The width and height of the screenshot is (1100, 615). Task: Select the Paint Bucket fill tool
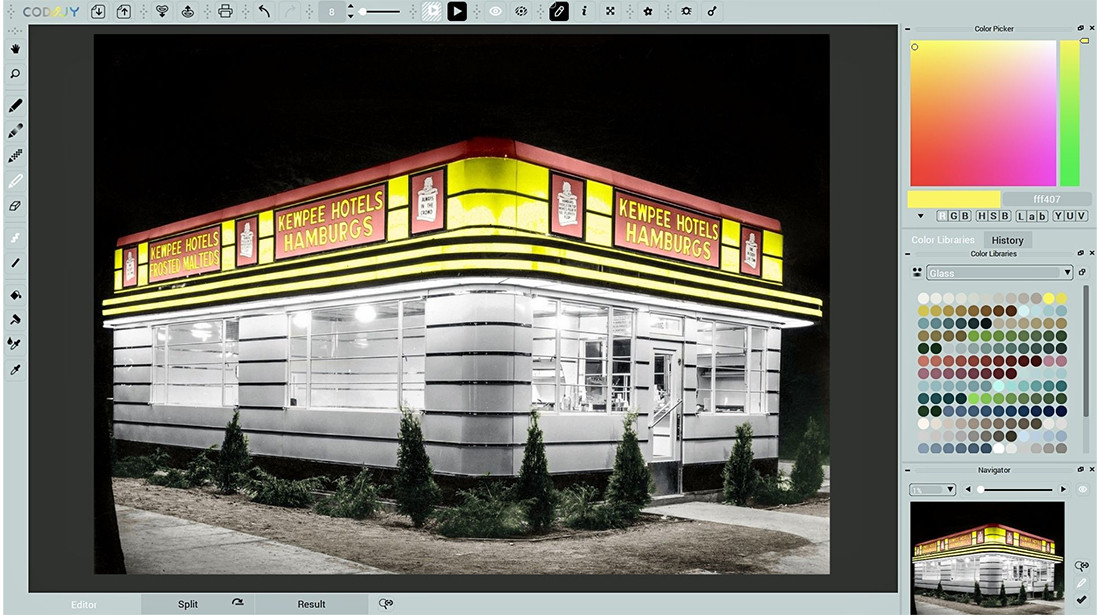[x=15, y=295]
